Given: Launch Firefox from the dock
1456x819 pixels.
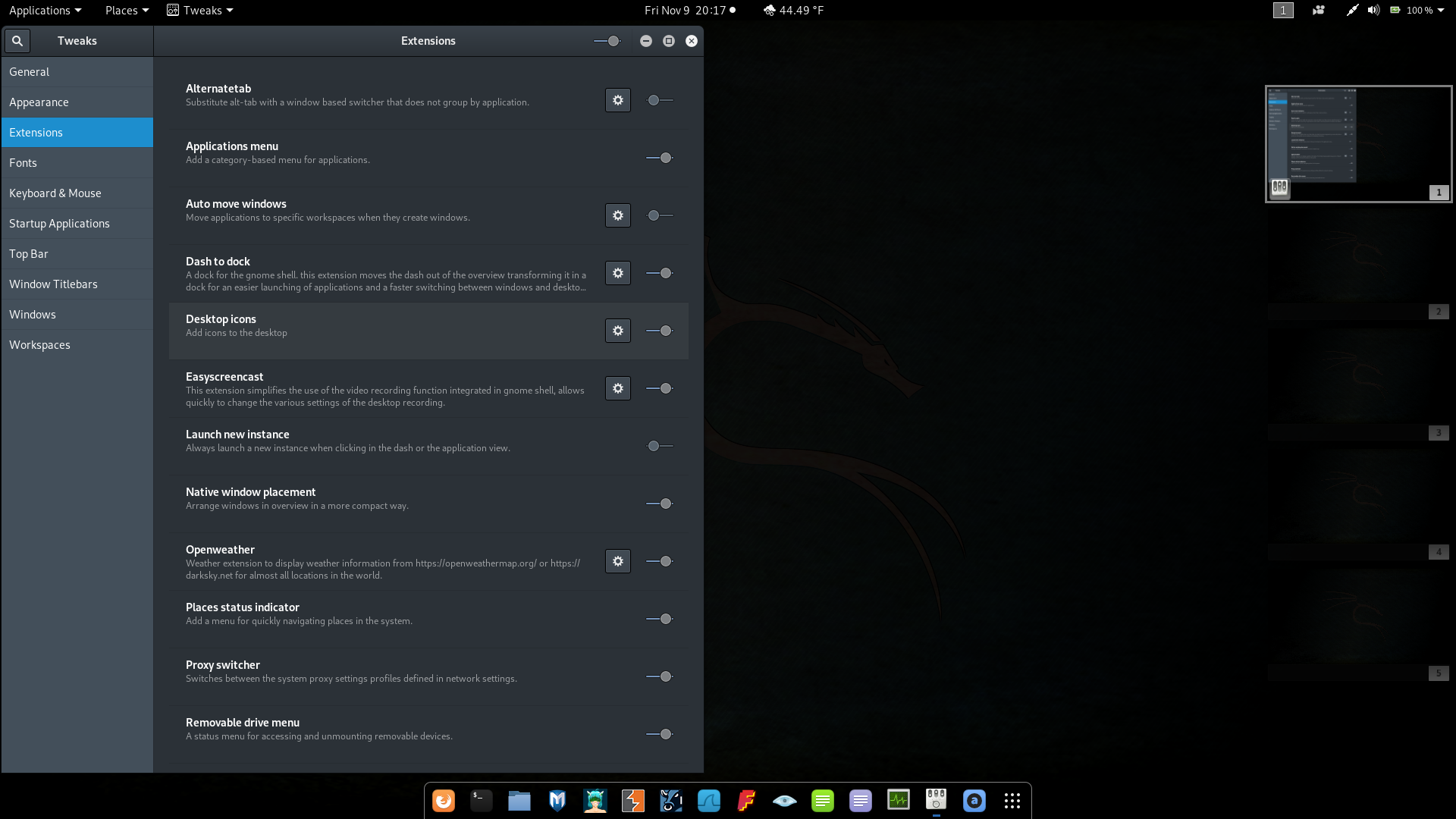Looking at the screenshot, I should [x=444, y=801].
